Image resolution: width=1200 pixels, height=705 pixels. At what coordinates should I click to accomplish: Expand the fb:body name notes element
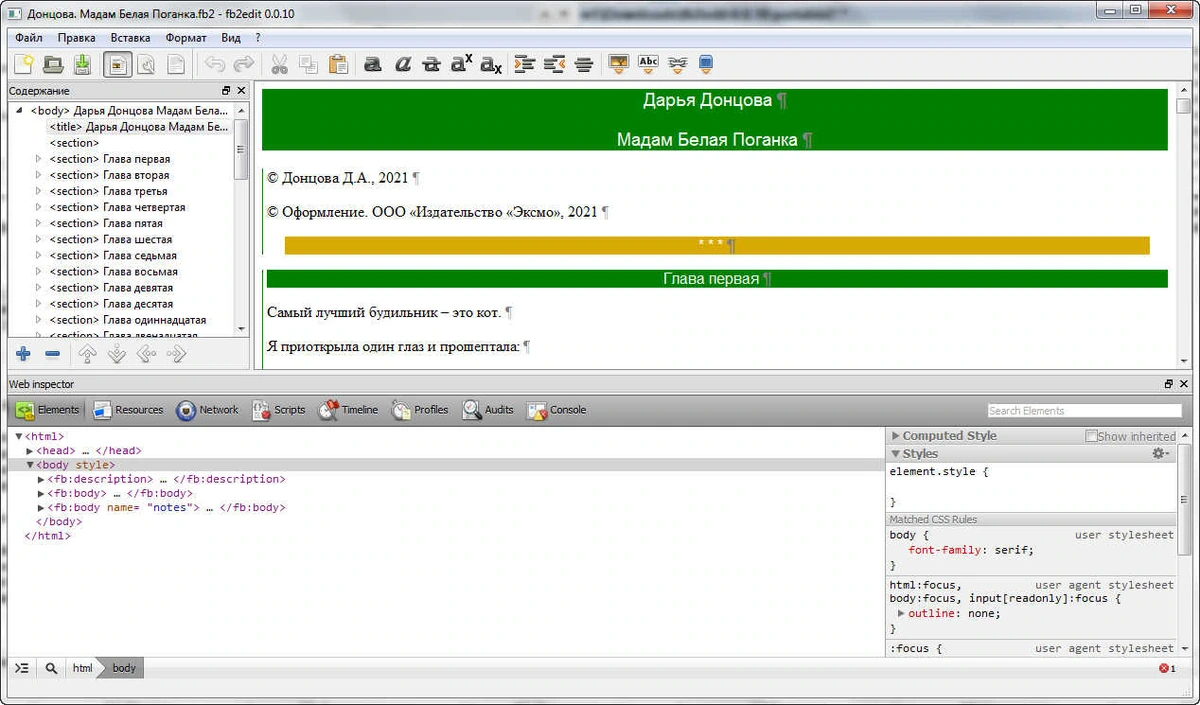(x=41, y=507)
